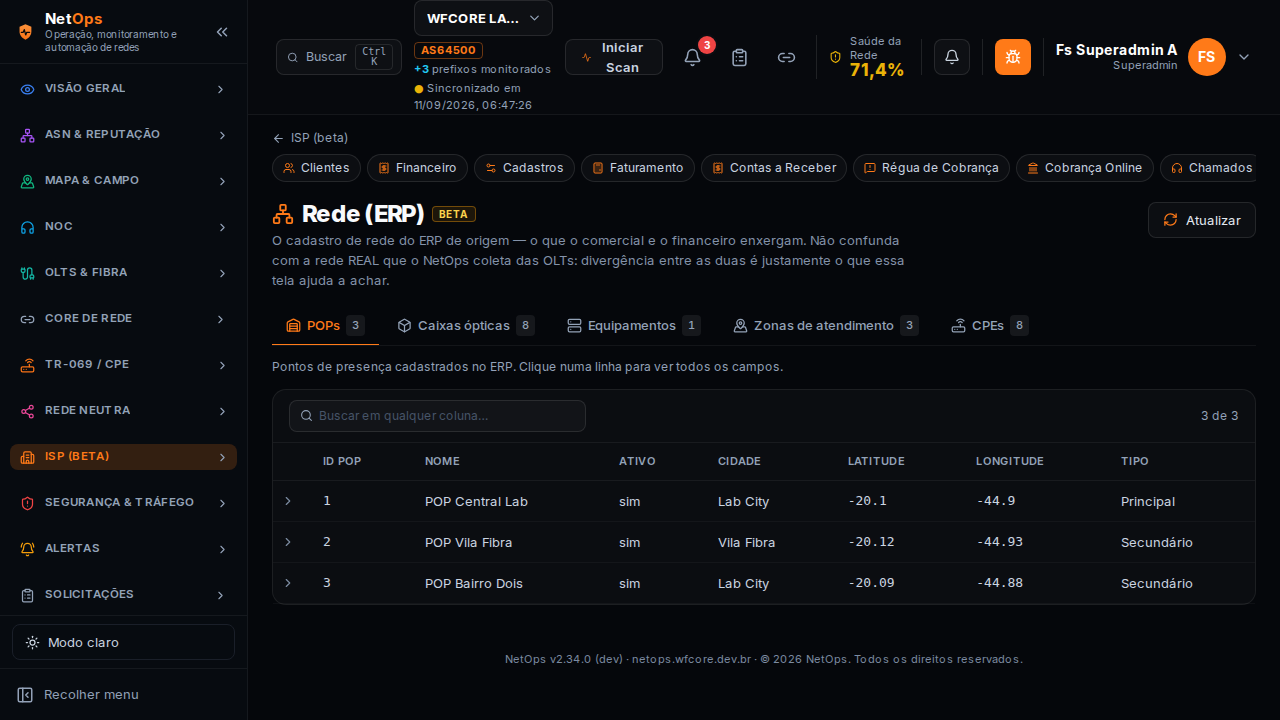Click the '+3 prefixos monitorados' text
Viewport: 1280px width, 720px height.
(x=483, y=69)
